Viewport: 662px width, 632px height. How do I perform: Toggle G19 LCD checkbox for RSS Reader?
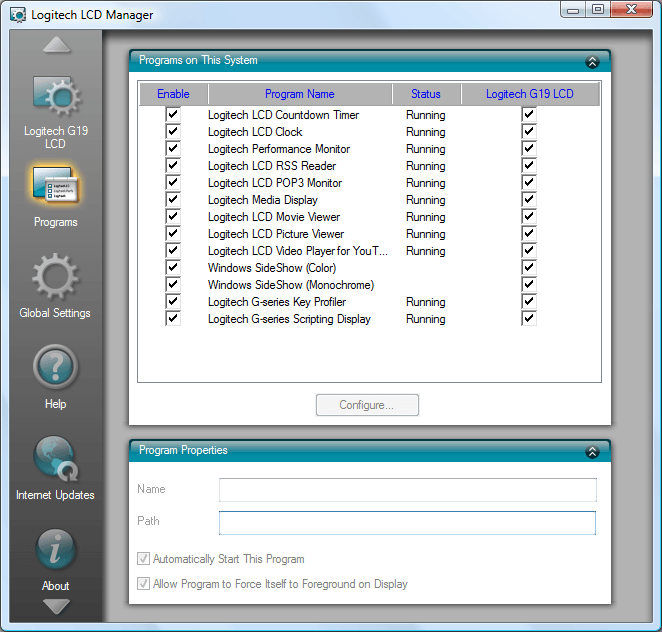point(529,165)
